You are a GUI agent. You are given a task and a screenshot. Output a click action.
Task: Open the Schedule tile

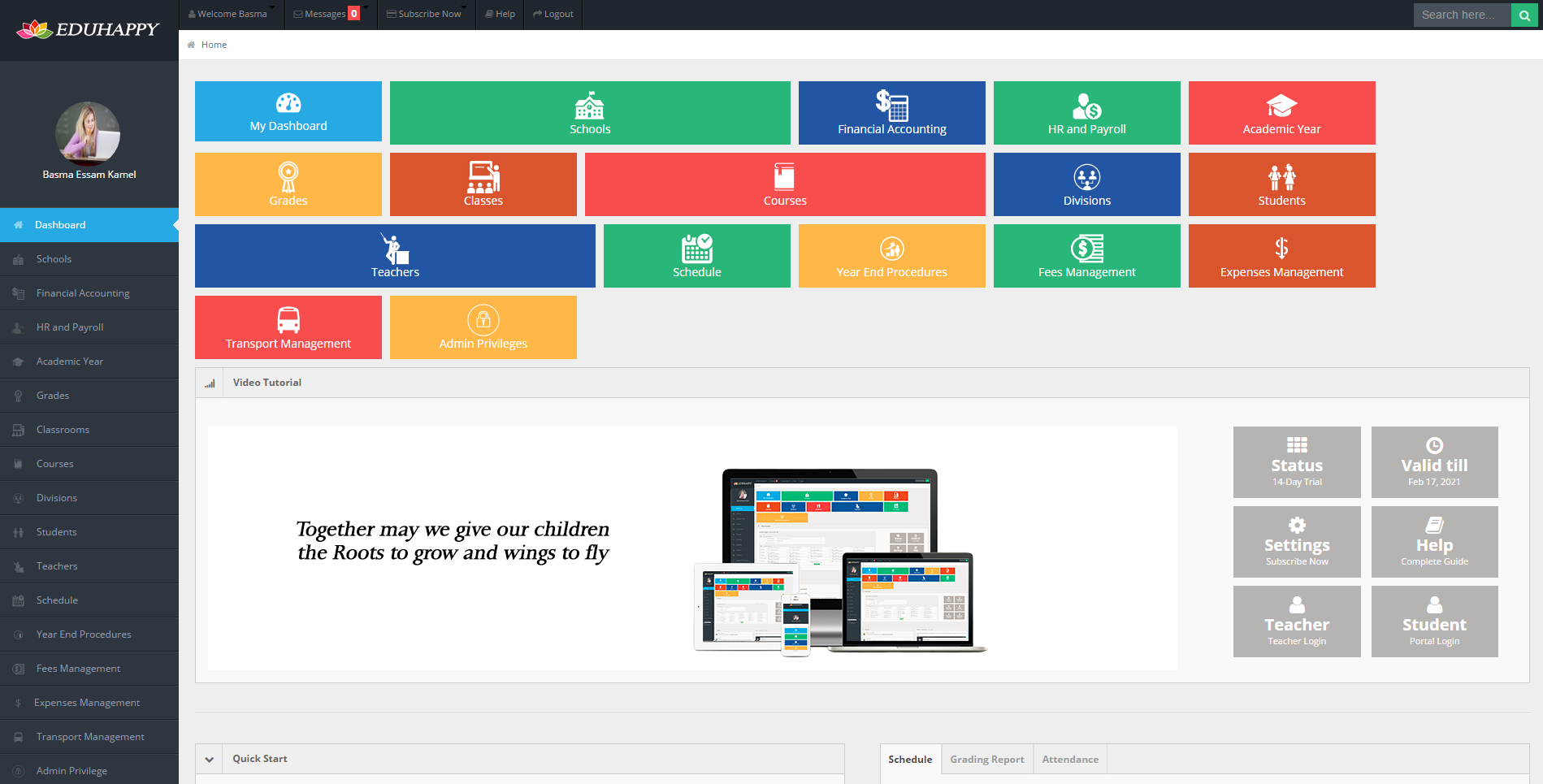697,256
